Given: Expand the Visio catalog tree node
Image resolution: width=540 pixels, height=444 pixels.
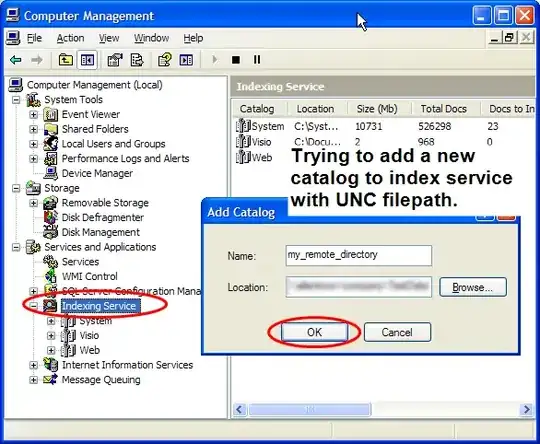Looking at the screenshot, I should click(51, 335).
